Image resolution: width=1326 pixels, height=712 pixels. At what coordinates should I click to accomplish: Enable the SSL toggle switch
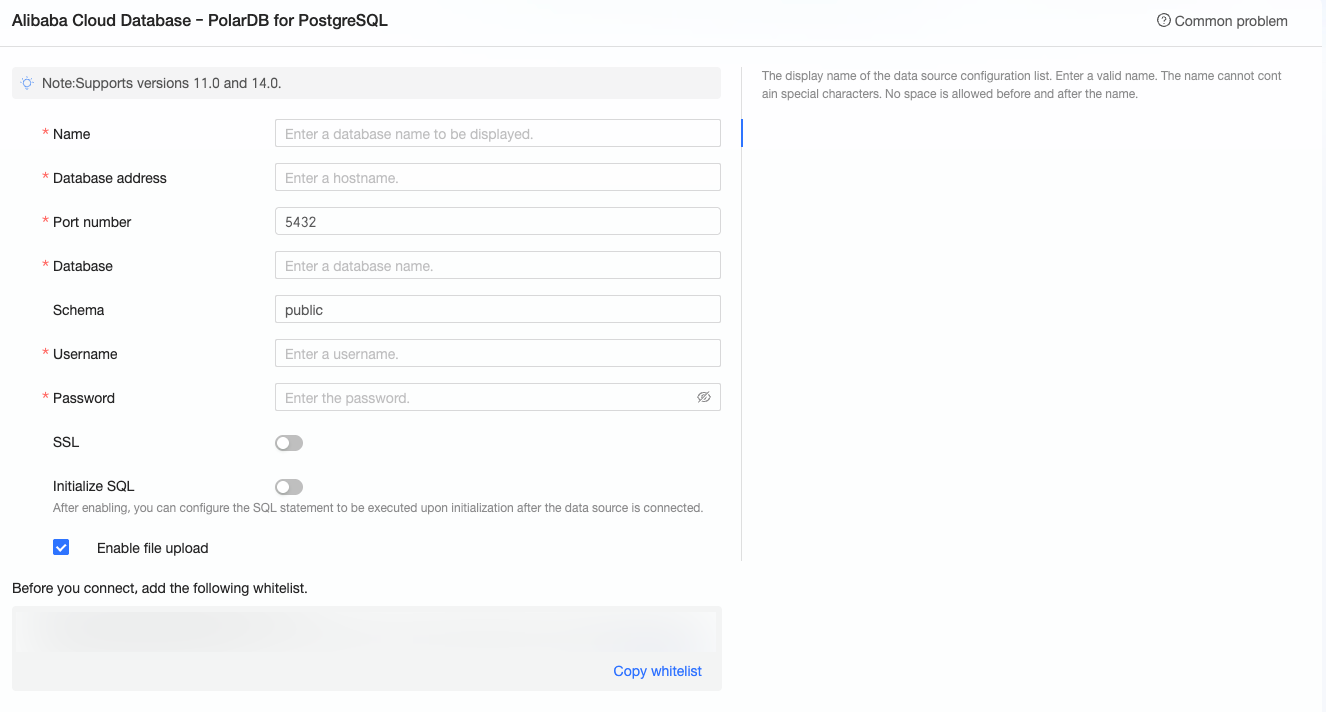(289, 443)
